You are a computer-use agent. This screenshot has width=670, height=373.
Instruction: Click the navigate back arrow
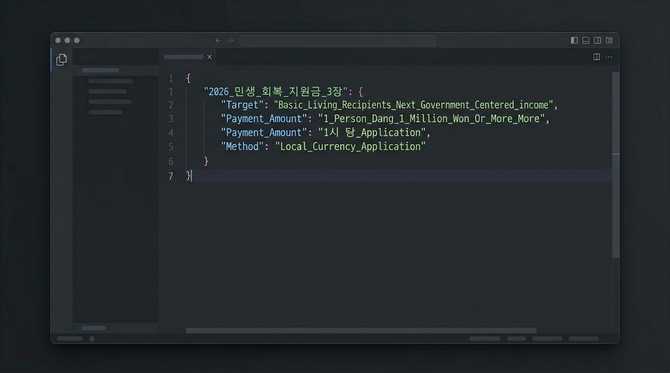(x=218, y=41)
